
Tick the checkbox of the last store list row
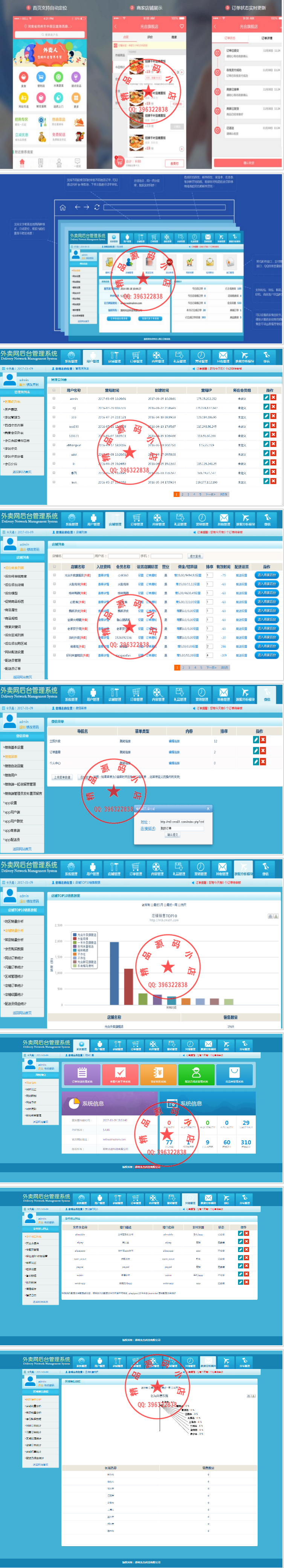(53, 656)
